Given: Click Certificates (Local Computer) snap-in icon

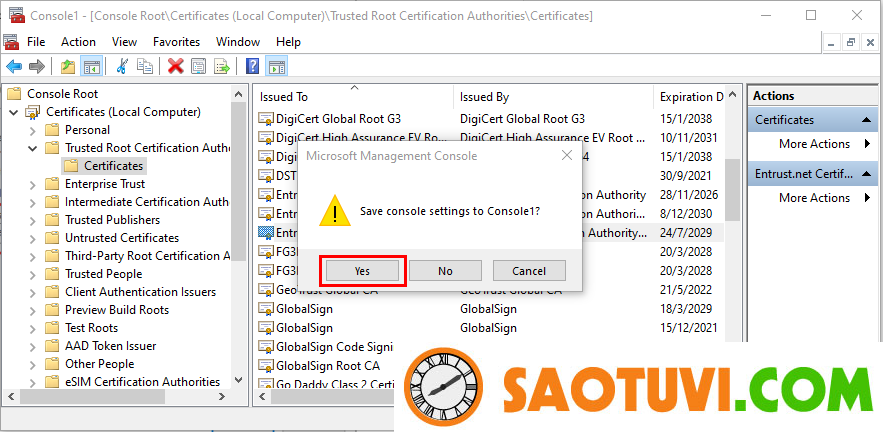Looking at the screenshot, I should point(33,113).
